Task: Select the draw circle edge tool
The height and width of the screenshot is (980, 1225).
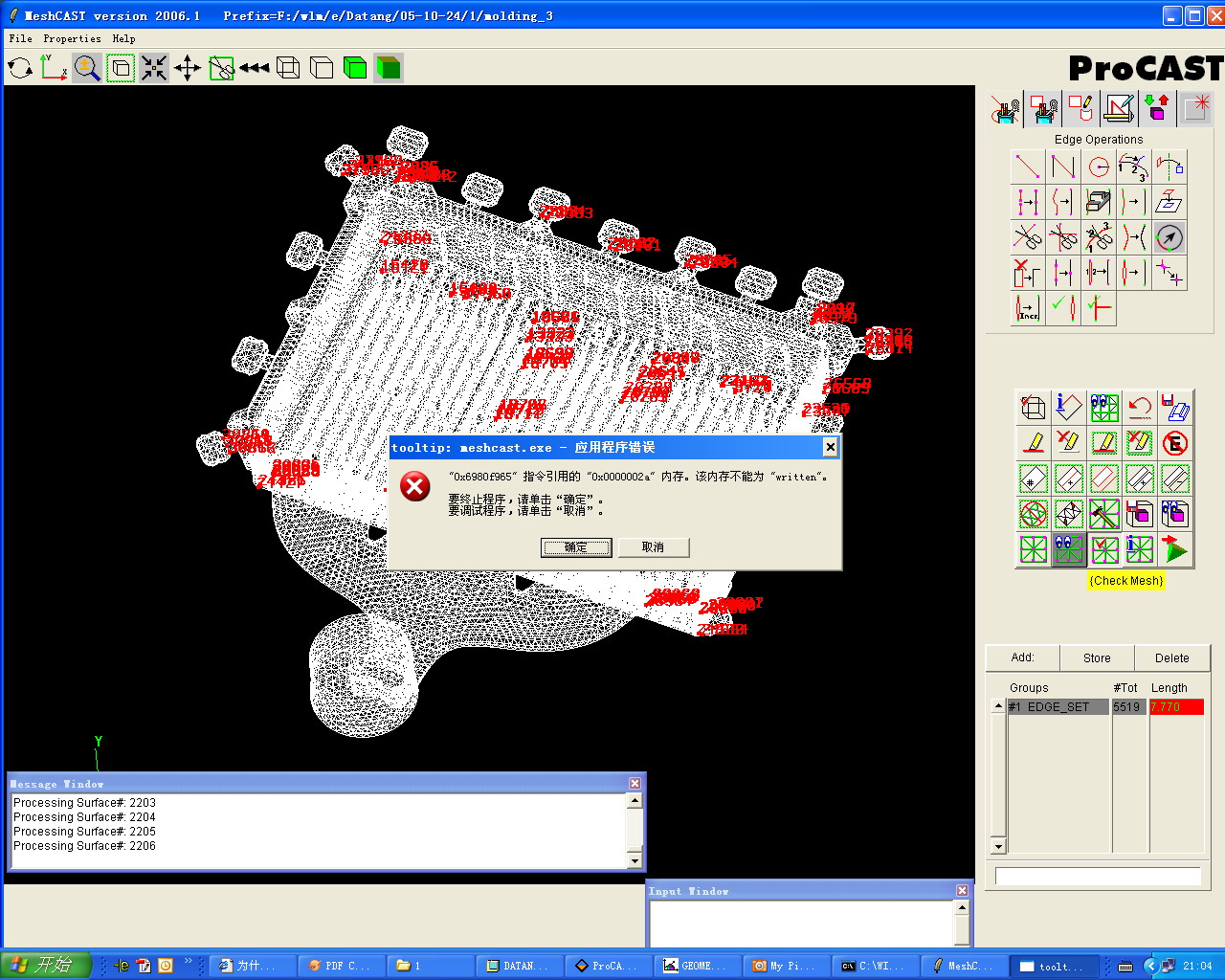Action: pyautogui.click(x=1099, y=167)
